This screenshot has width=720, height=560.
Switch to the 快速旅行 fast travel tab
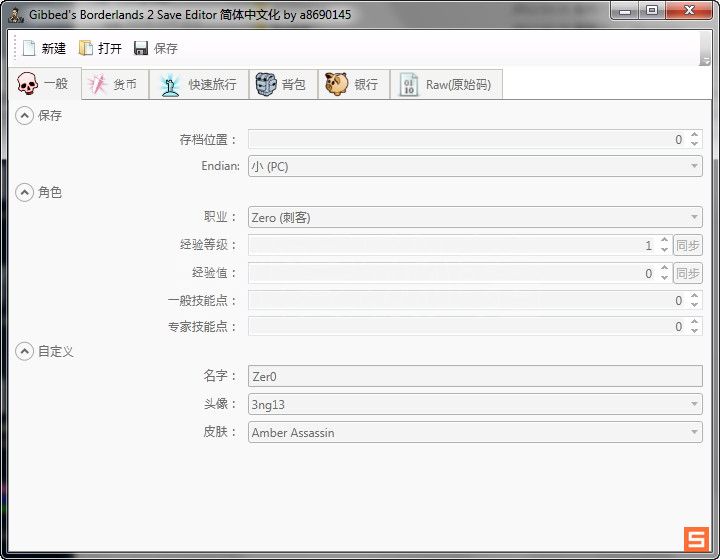coord(198,85)
